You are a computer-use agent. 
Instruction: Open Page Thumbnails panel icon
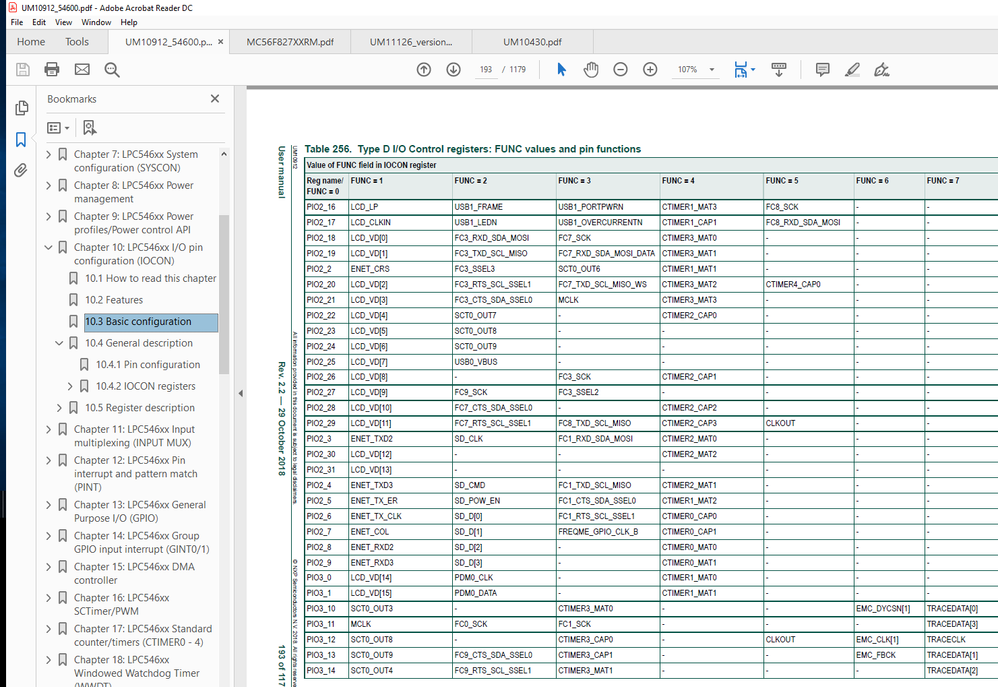click(21, 108)
